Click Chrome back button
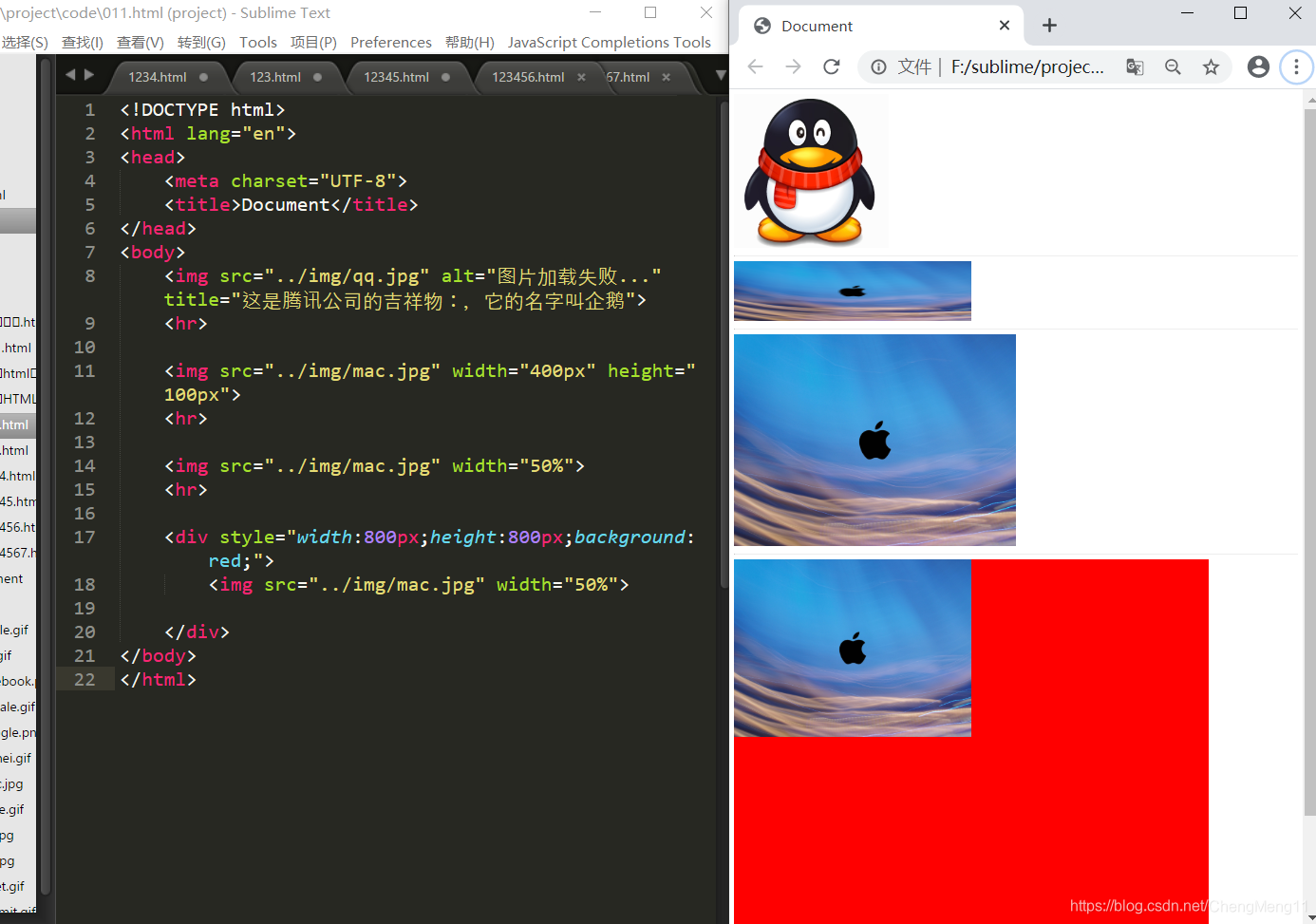Viewport: 1316px width, 924px height. [x=756, y=66]
